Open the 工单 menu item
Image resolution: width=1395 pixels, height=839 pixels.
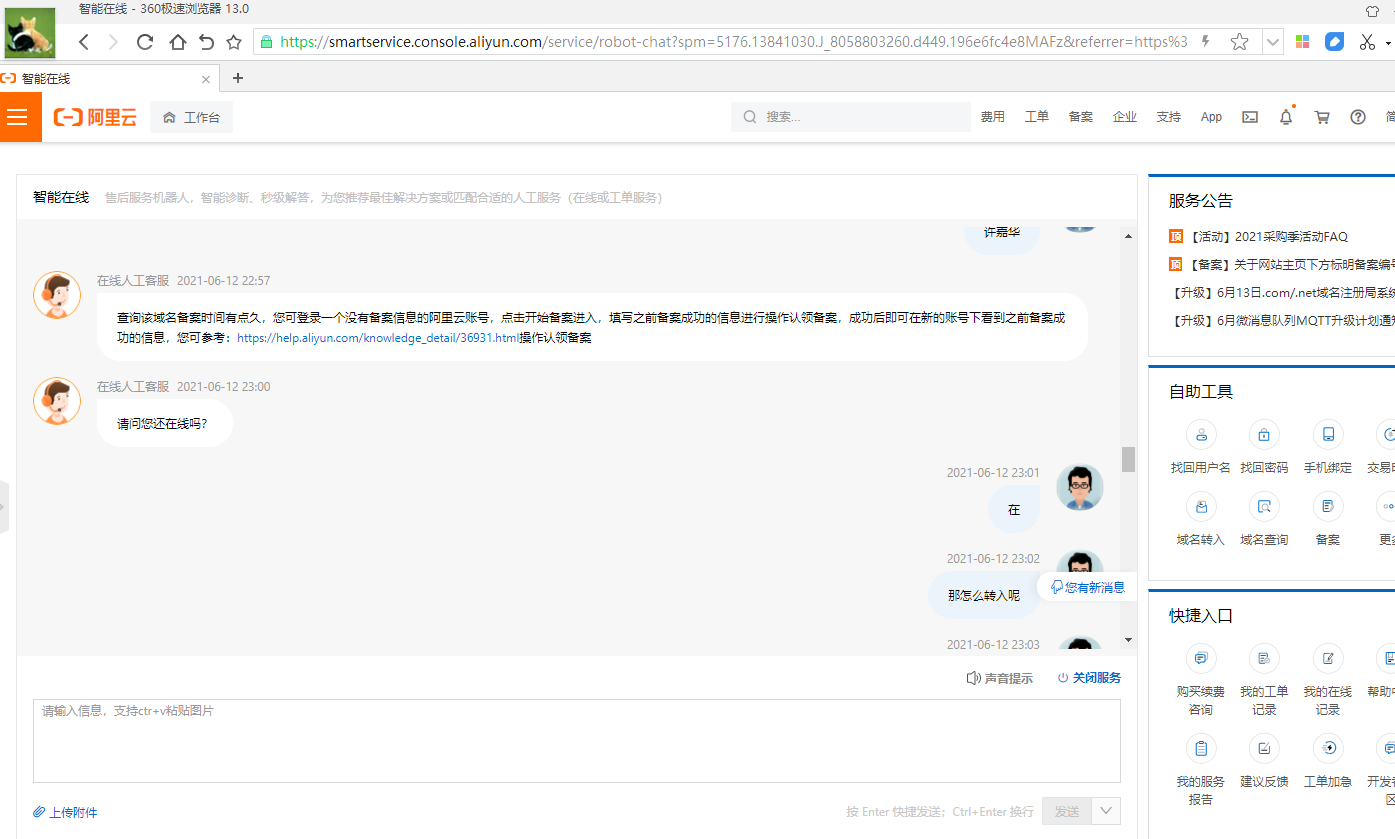[x=1037, y=117]
